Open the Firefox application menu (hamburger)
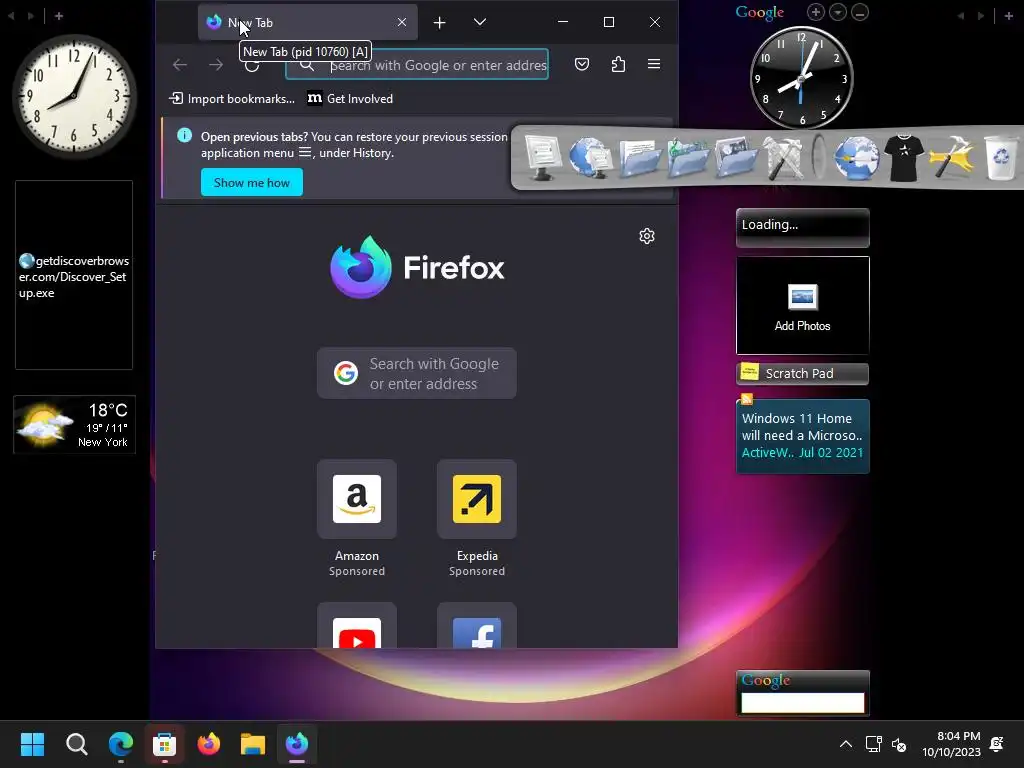The width and height of the screenshot is (1024, 768). pos(654,64)
